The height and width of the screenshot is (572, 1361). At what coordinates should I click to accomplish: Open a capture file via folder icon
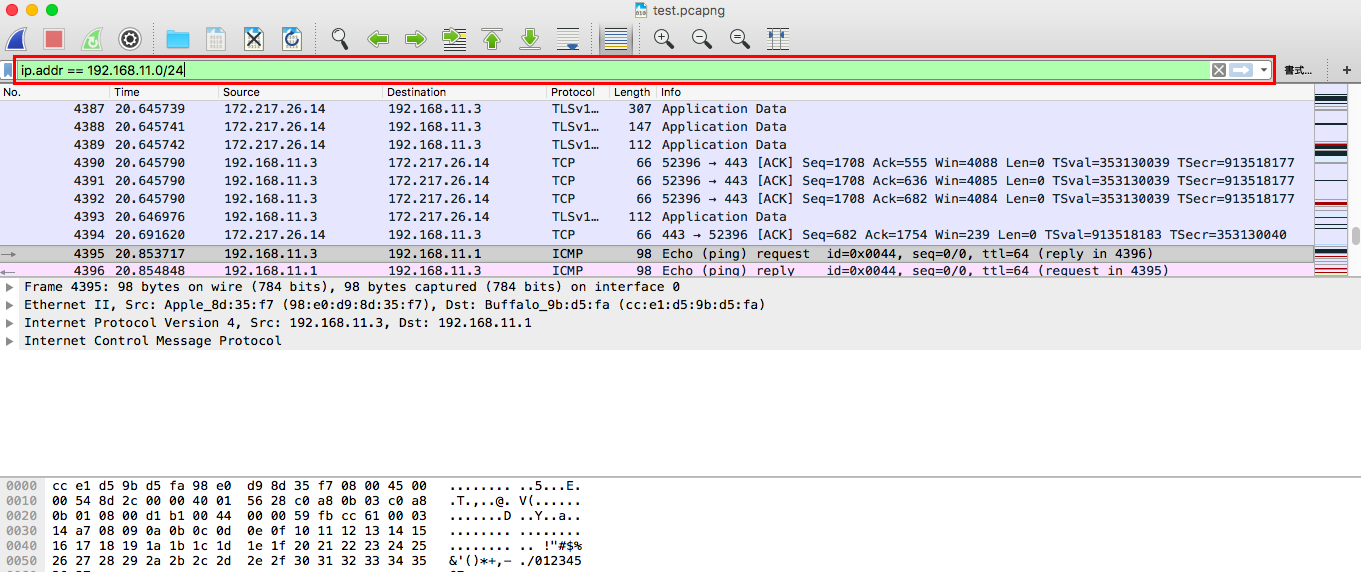178,39
